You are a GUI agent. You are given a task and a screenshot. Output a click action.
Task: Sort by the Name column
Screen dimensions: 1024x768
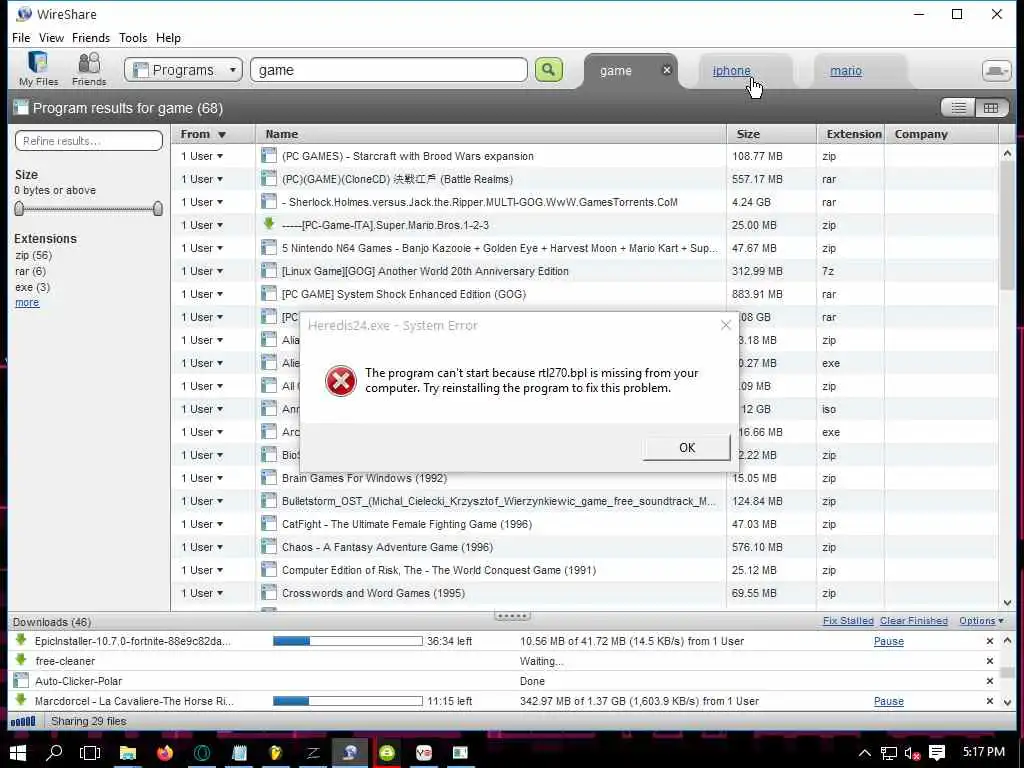point(490,134)
